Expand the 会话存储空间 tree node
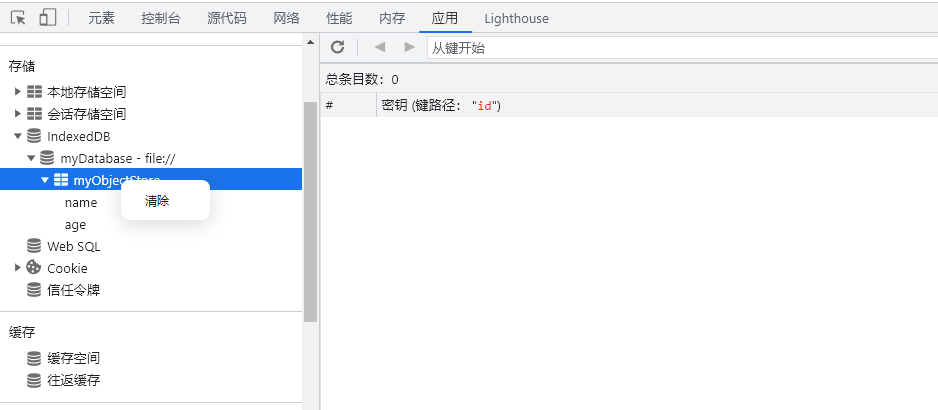This screenshot has height=410, width=938. coord(18,113)
